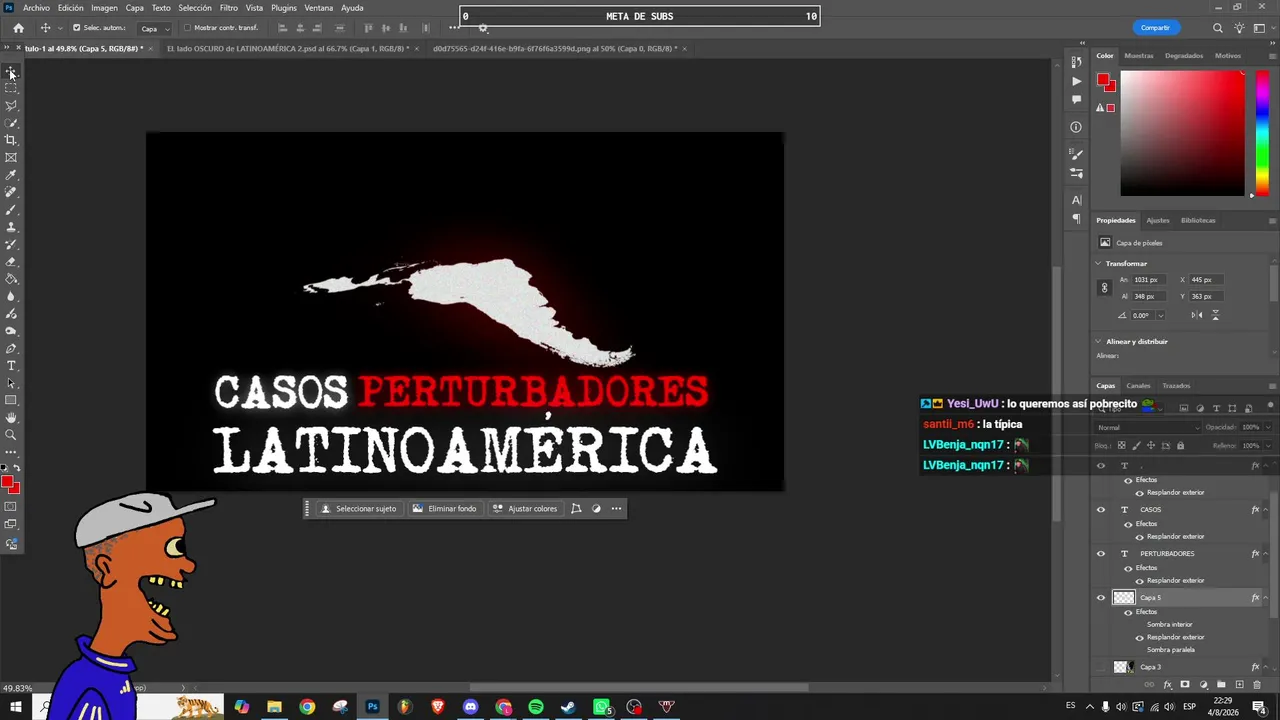Select the Eraser tool
The height and width of the screenshot is (720, 1280).
click(11, 262)
